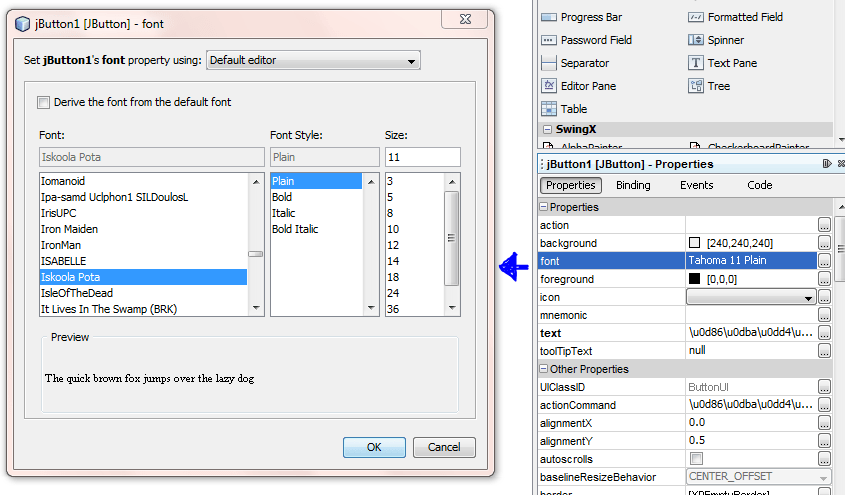Open the UIClassID property editor button
Screen dimensions: 845x495
(824, 387)
